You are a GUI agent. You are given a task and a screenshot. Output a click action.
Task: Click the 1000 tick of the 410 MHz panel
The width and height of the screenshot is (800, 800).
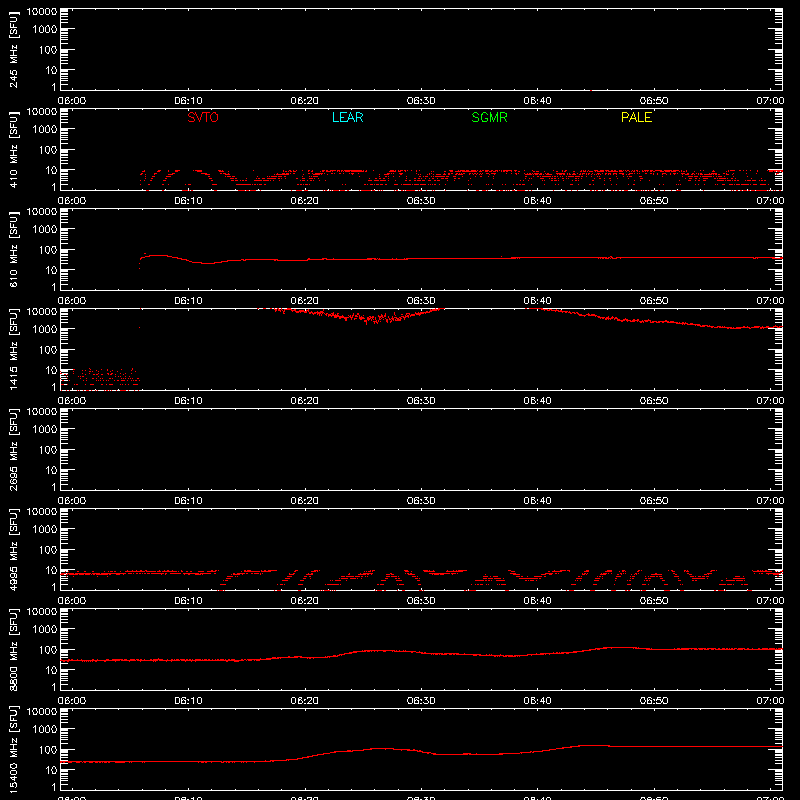[45, 130]
